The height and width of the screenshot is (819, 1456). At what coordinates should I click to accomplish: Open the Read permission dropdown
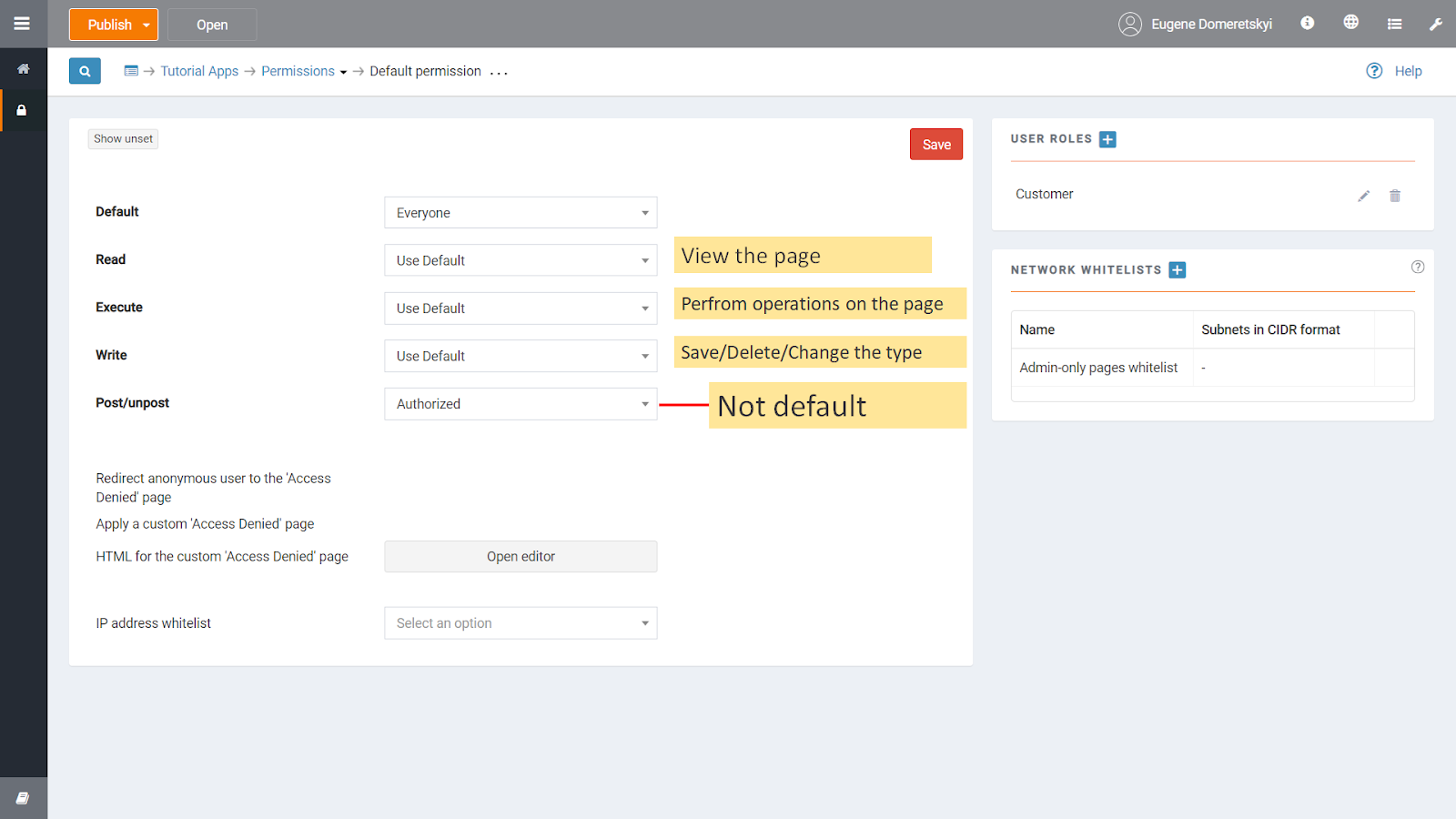pos(521,260)
